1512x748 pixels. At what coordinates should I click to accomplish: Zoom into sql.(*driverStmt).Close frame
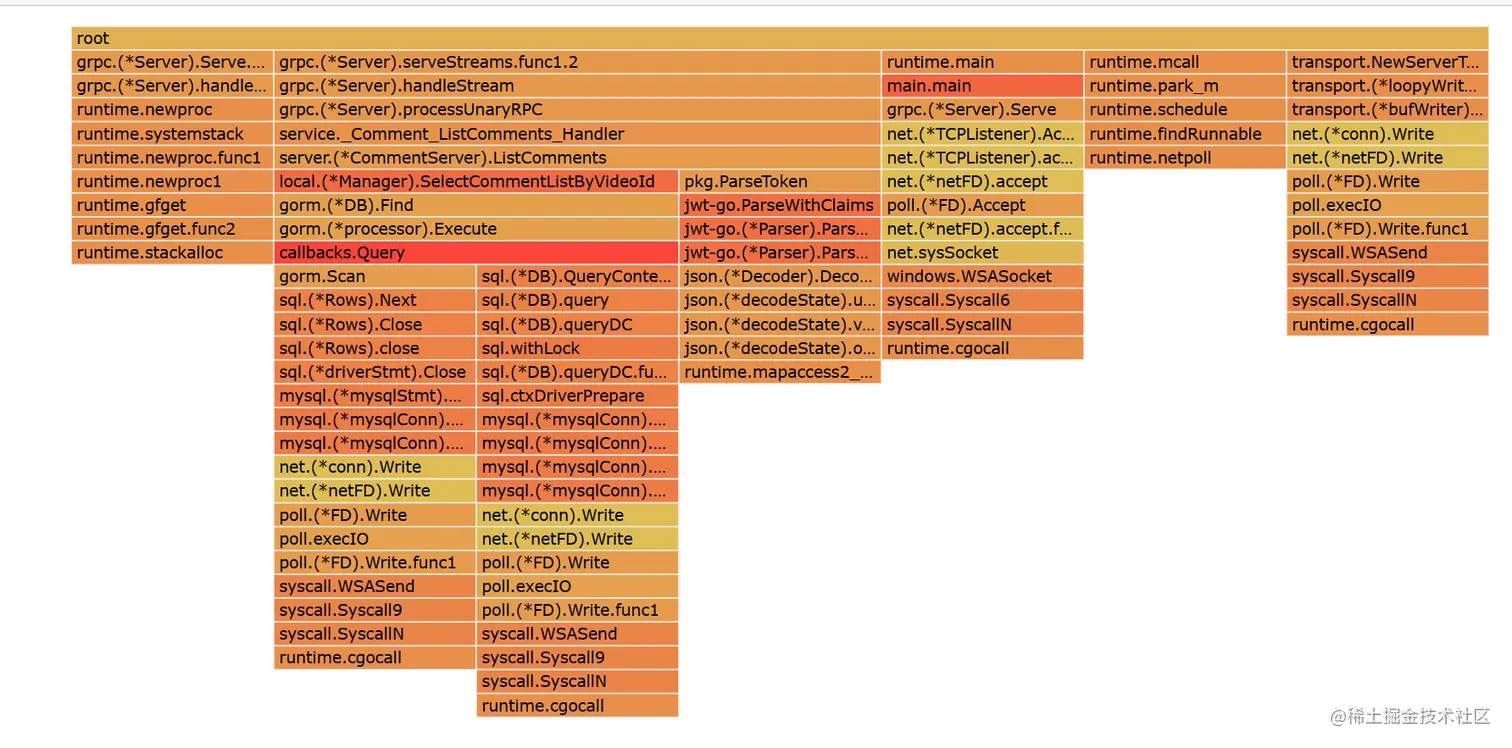375,372
